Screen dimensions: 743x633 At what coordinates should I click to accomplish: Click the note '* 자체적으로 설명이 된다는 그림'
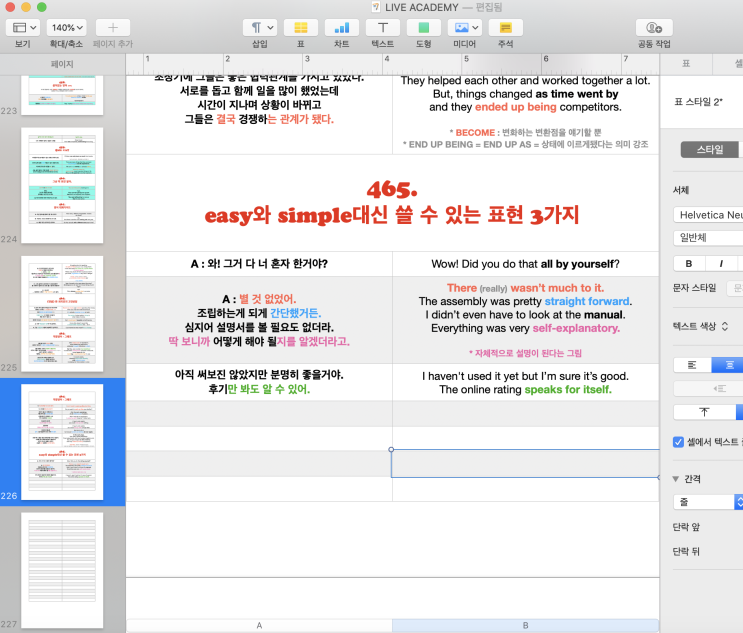pyautogui.click(x=526, y=353)
